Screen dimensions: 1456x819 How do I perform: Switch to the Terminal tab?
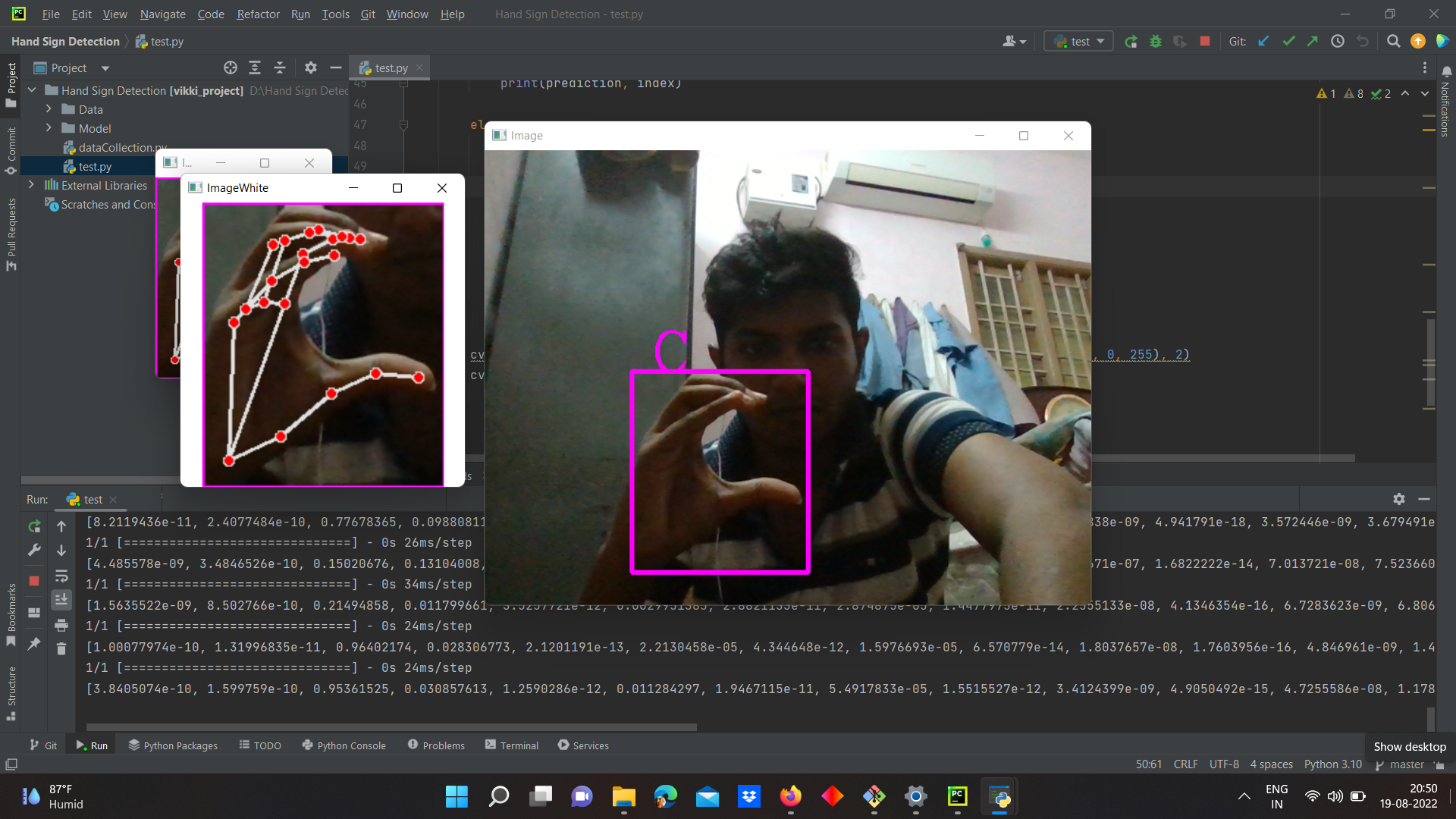point(519,745)
